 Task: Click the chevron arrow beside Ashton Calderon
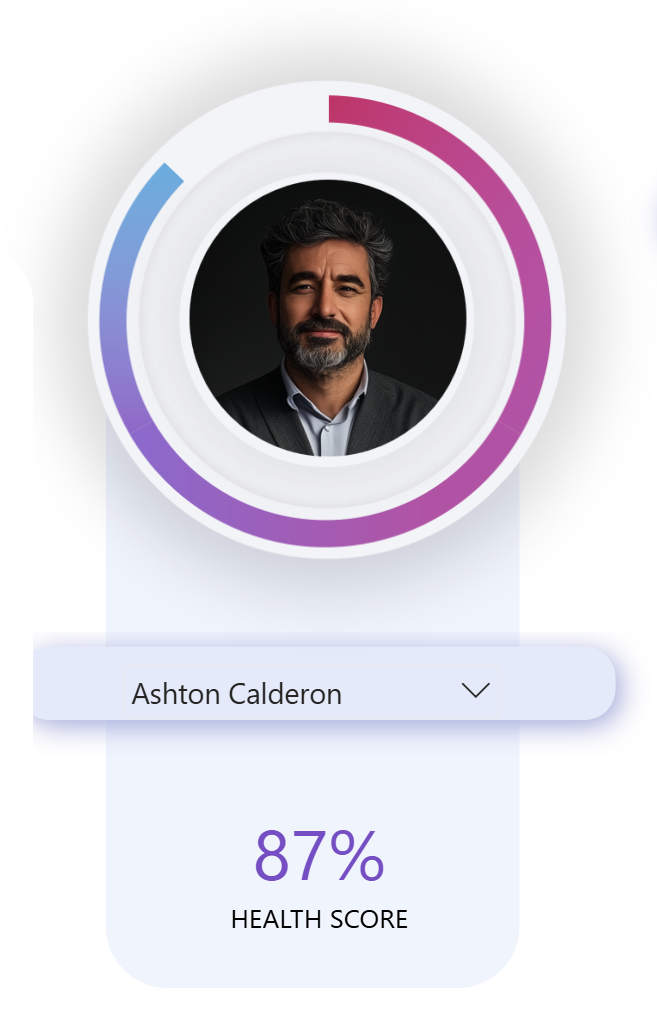coord(476,690)
